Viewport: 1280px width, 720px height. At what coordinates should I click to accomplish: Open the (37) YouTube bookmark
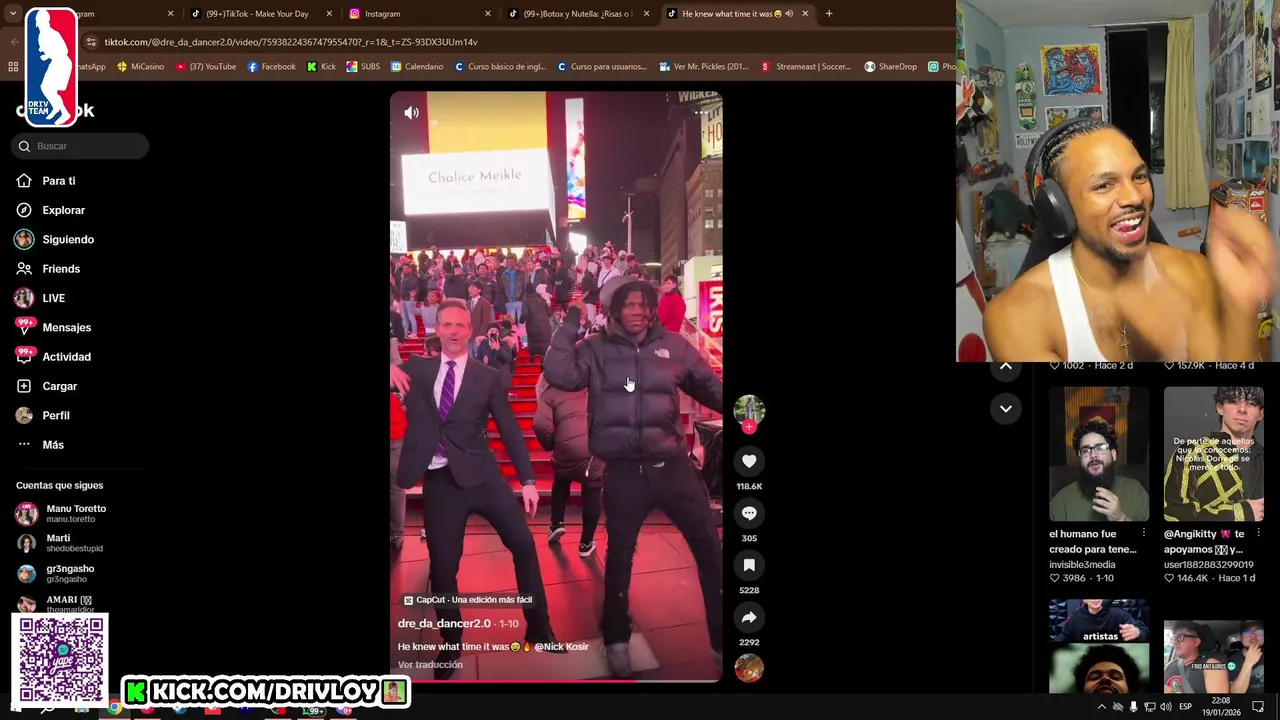click(206, 67)
